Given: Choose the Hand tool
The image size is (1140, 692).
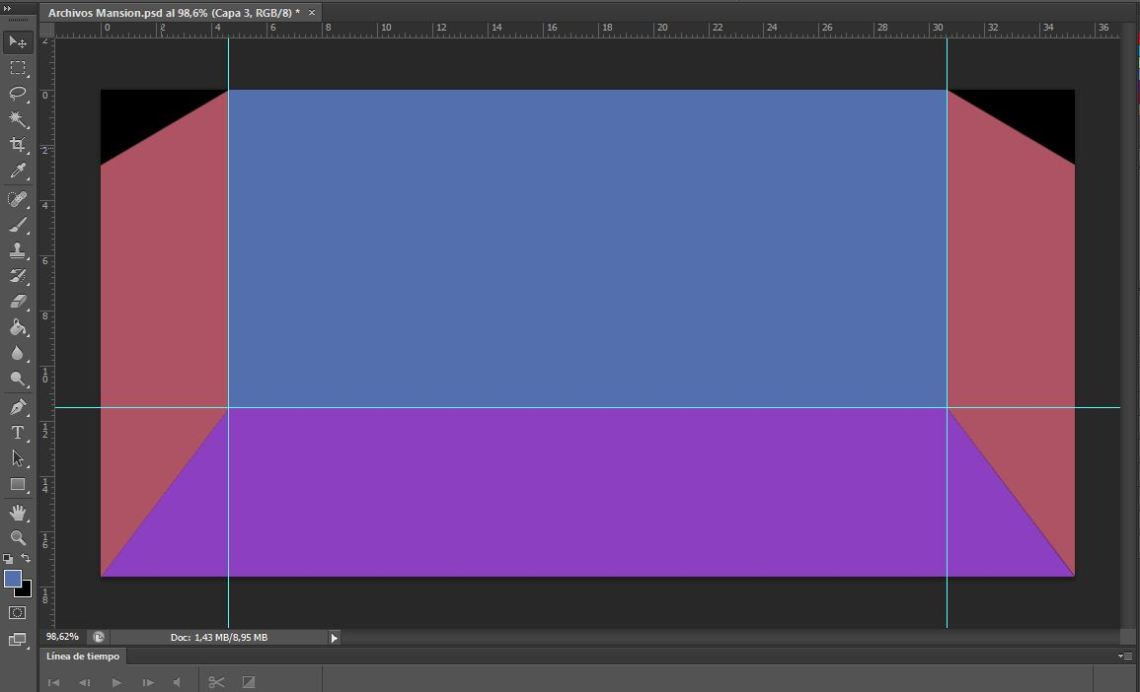Looking at the screenshot, I should pyautogui.click(x=17, y=512).
